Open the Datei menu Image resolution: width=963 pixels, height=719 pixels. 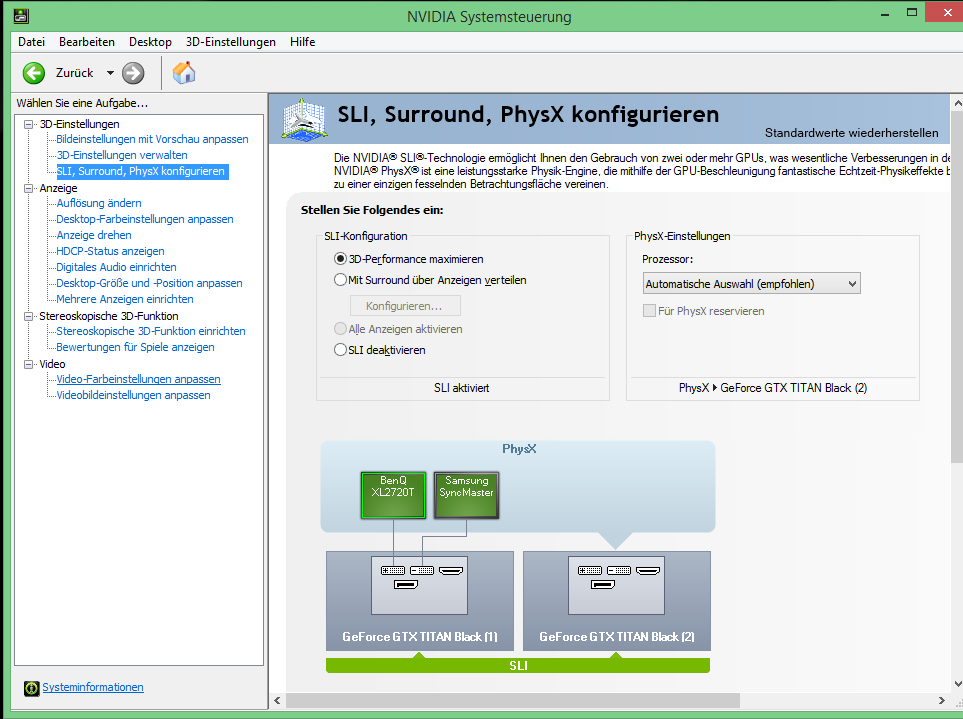(31, 42)
